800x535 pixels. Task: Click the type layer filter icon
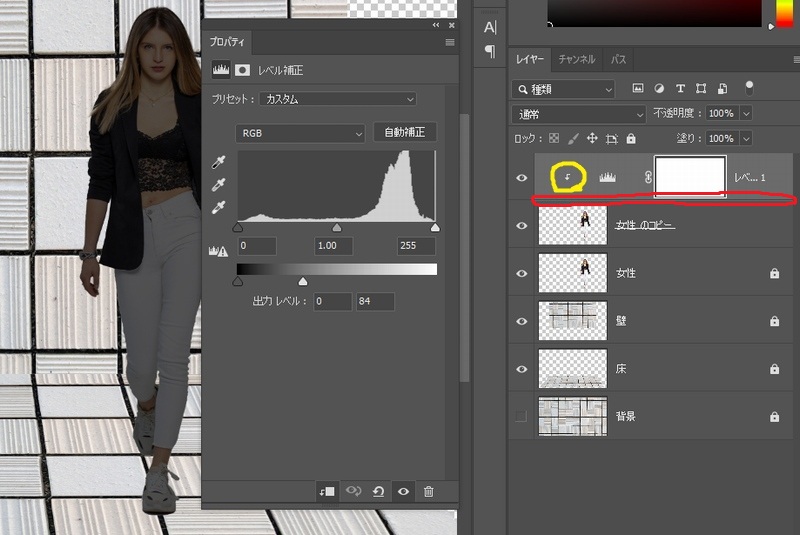pos(680,89)
